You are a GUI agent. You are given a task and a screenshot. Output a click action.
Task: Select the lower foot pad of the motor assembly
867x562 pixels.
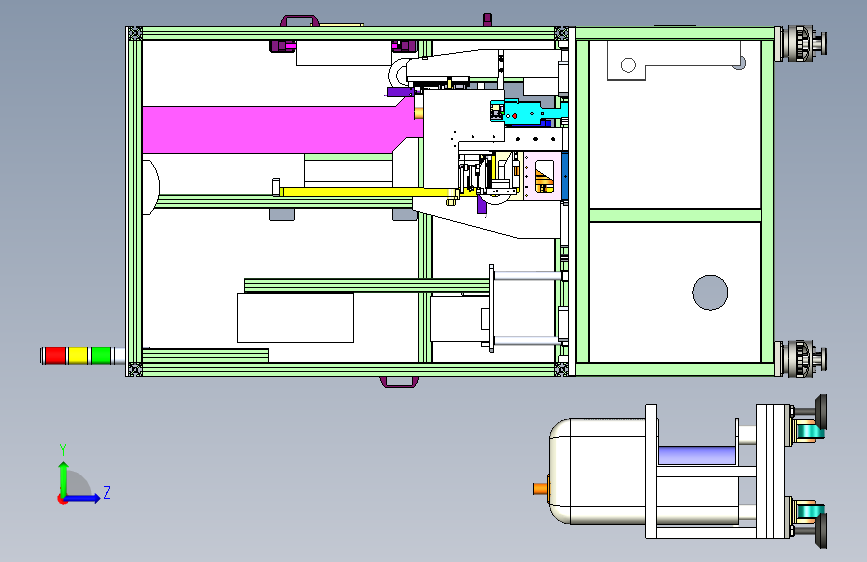[x=821, y=530]
